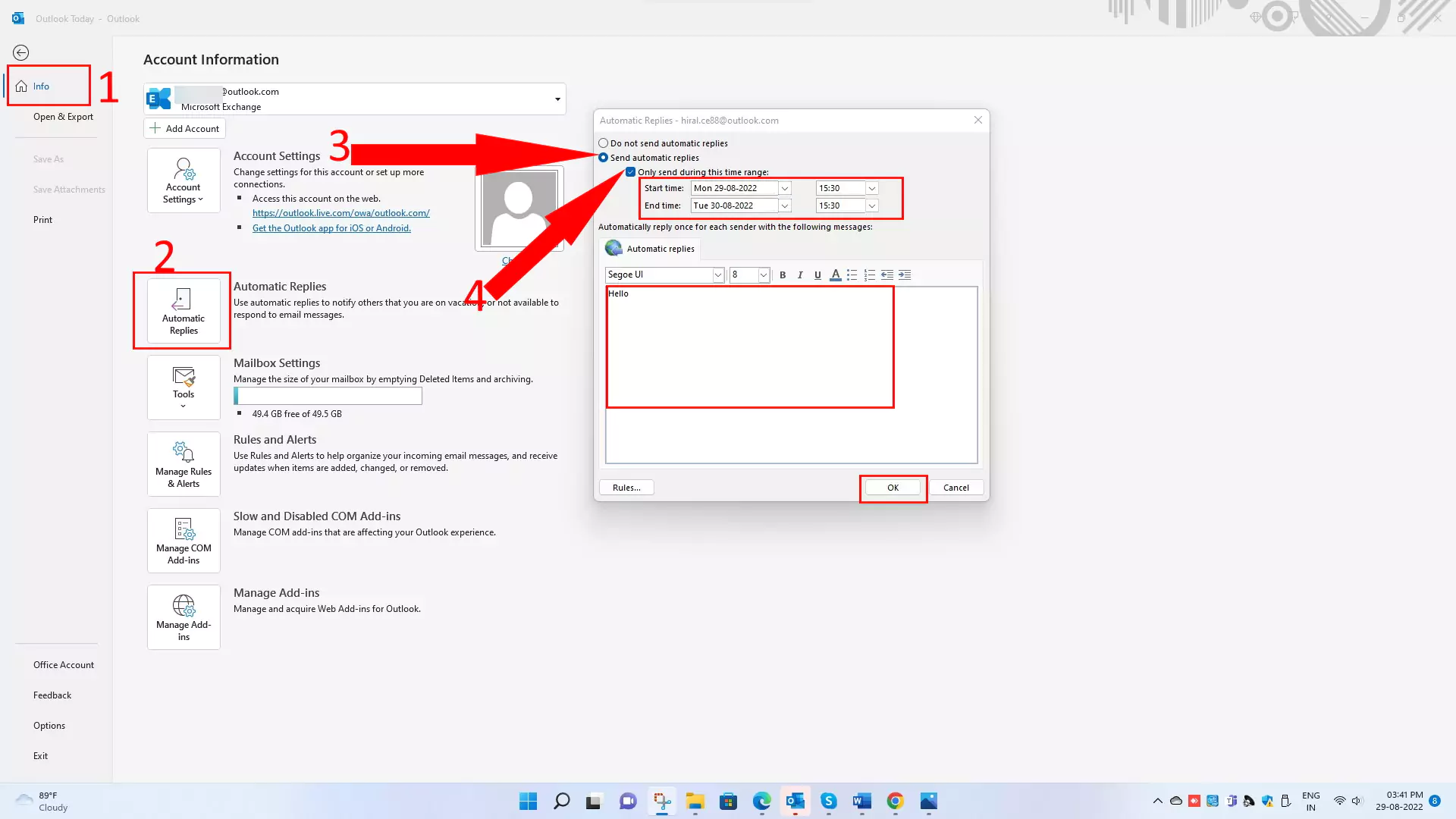Viewport: 1456px width, 819px height.
Task: Open Rules... in Automatic Replies dialog
Action: [626, 488]
